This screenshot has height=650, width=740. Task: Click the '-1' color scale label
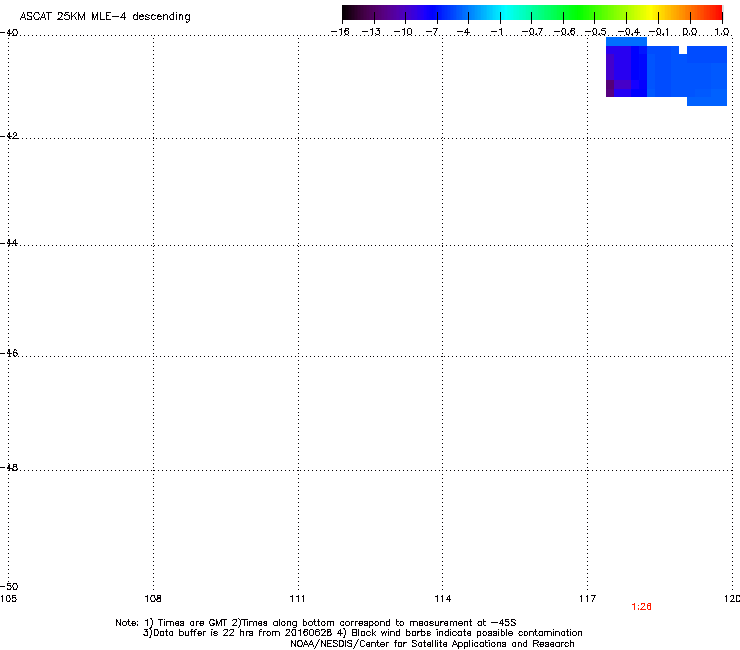pyautogui.click(x=496, y=32)
